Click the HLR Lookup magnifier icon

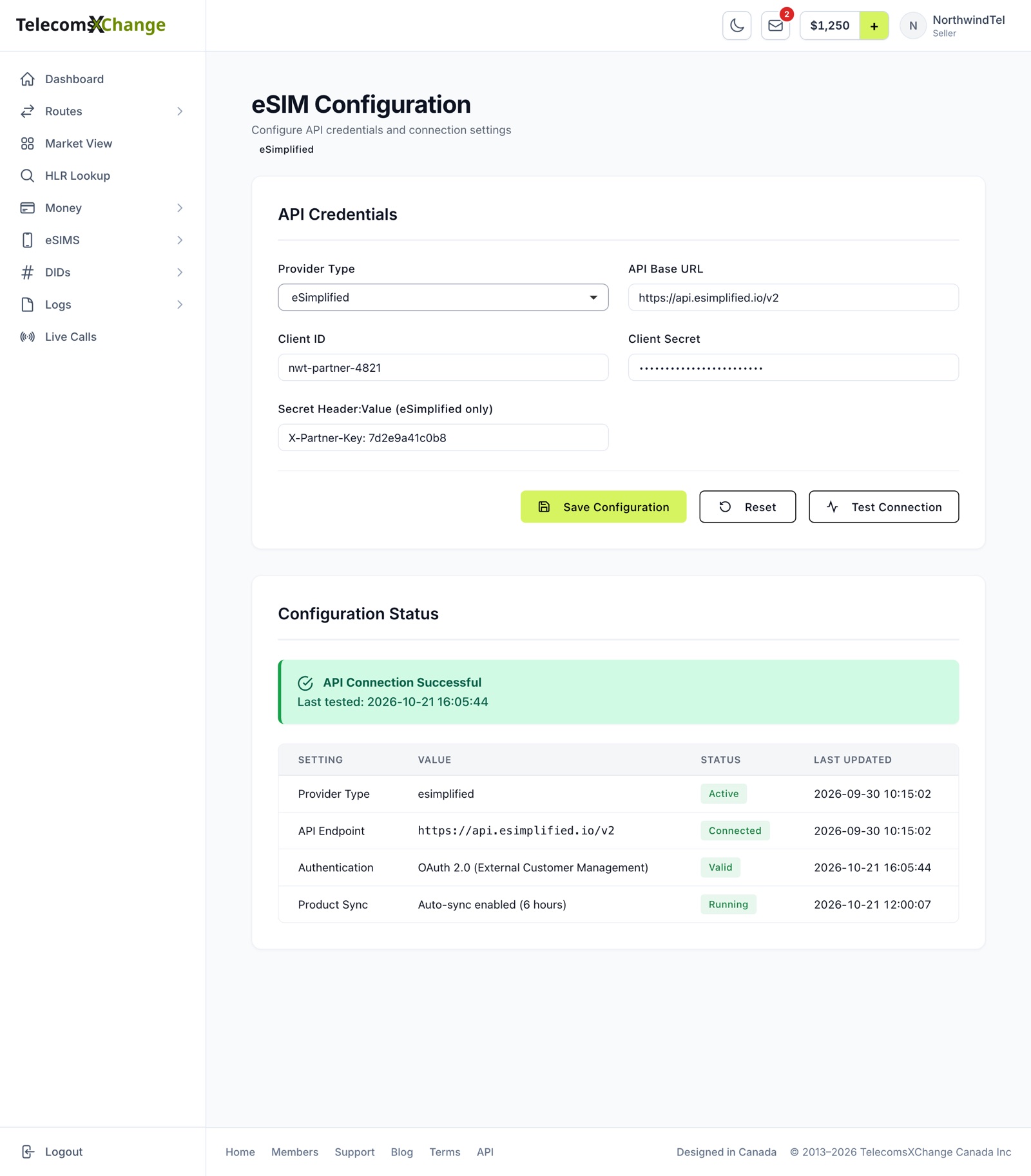(x=27, y=176)
